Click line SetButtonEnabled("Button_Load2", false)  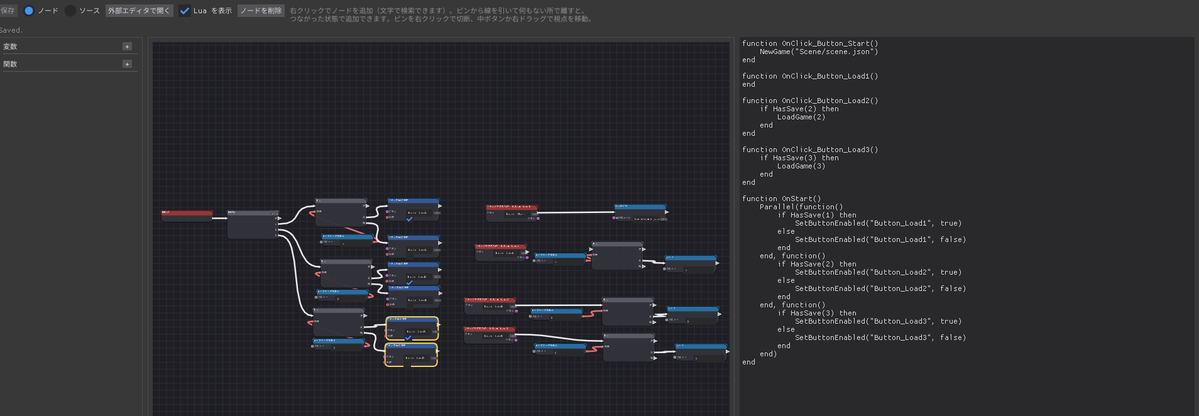(880, 288)
